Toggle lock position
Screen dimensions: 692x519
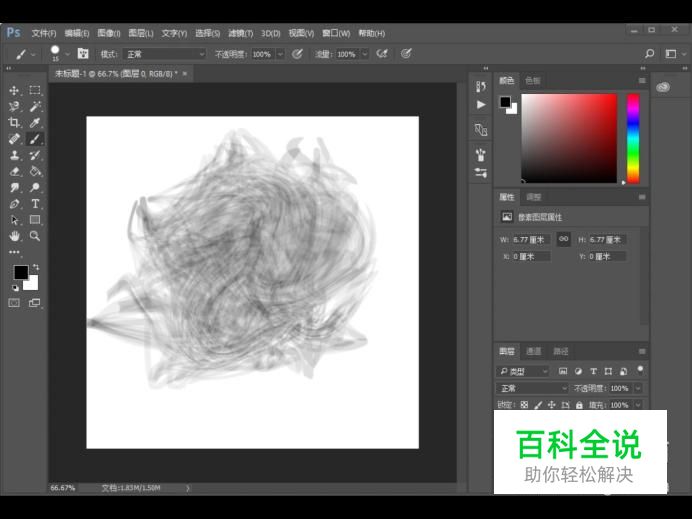pyautogui.click(x=552, y=405)
